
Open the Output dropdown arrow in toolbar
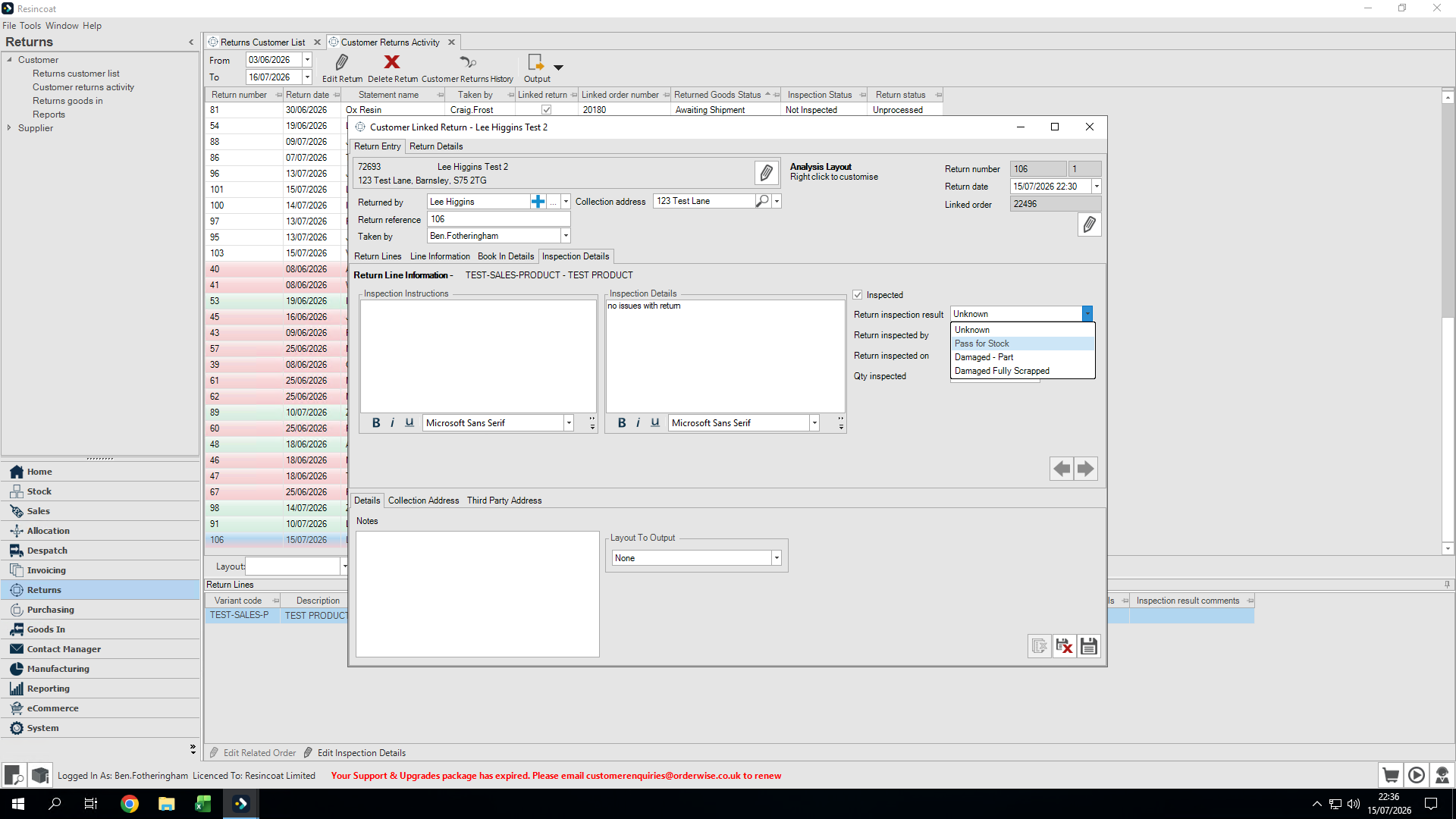click(x=559, y=67)
